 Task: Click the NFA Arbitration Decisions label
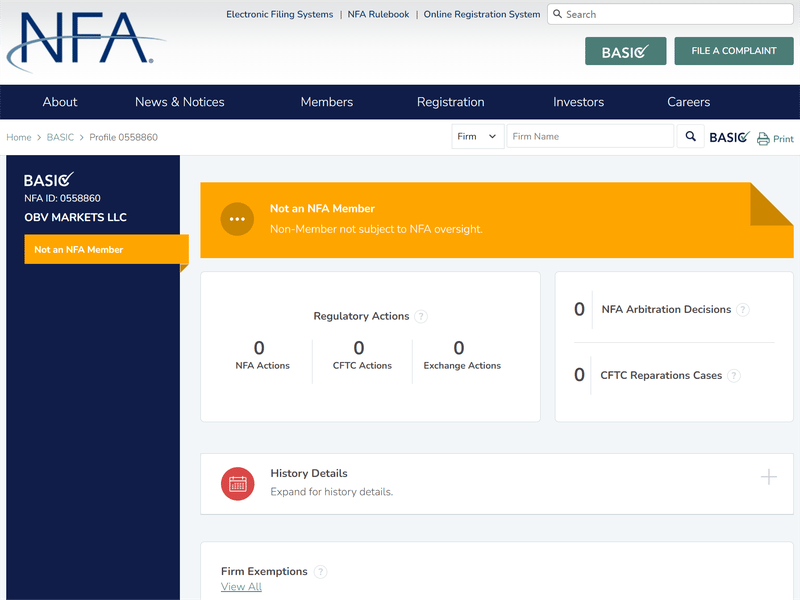tap(666, 310)
